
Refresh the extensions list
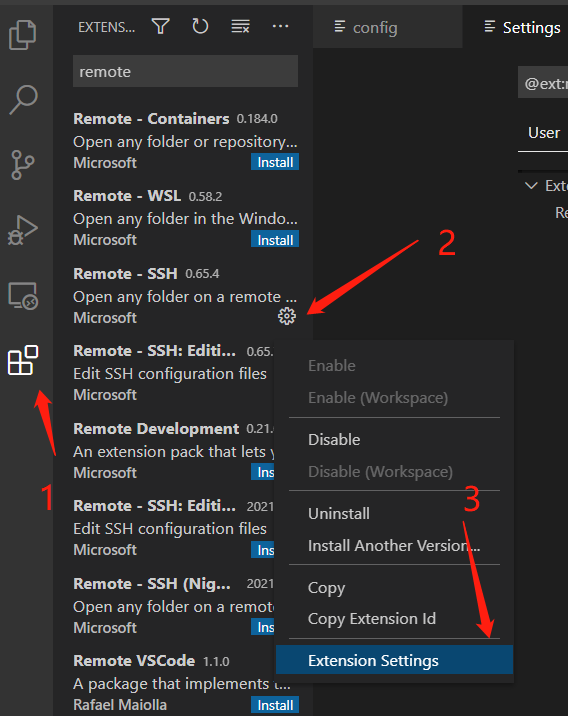click(200, 26)
